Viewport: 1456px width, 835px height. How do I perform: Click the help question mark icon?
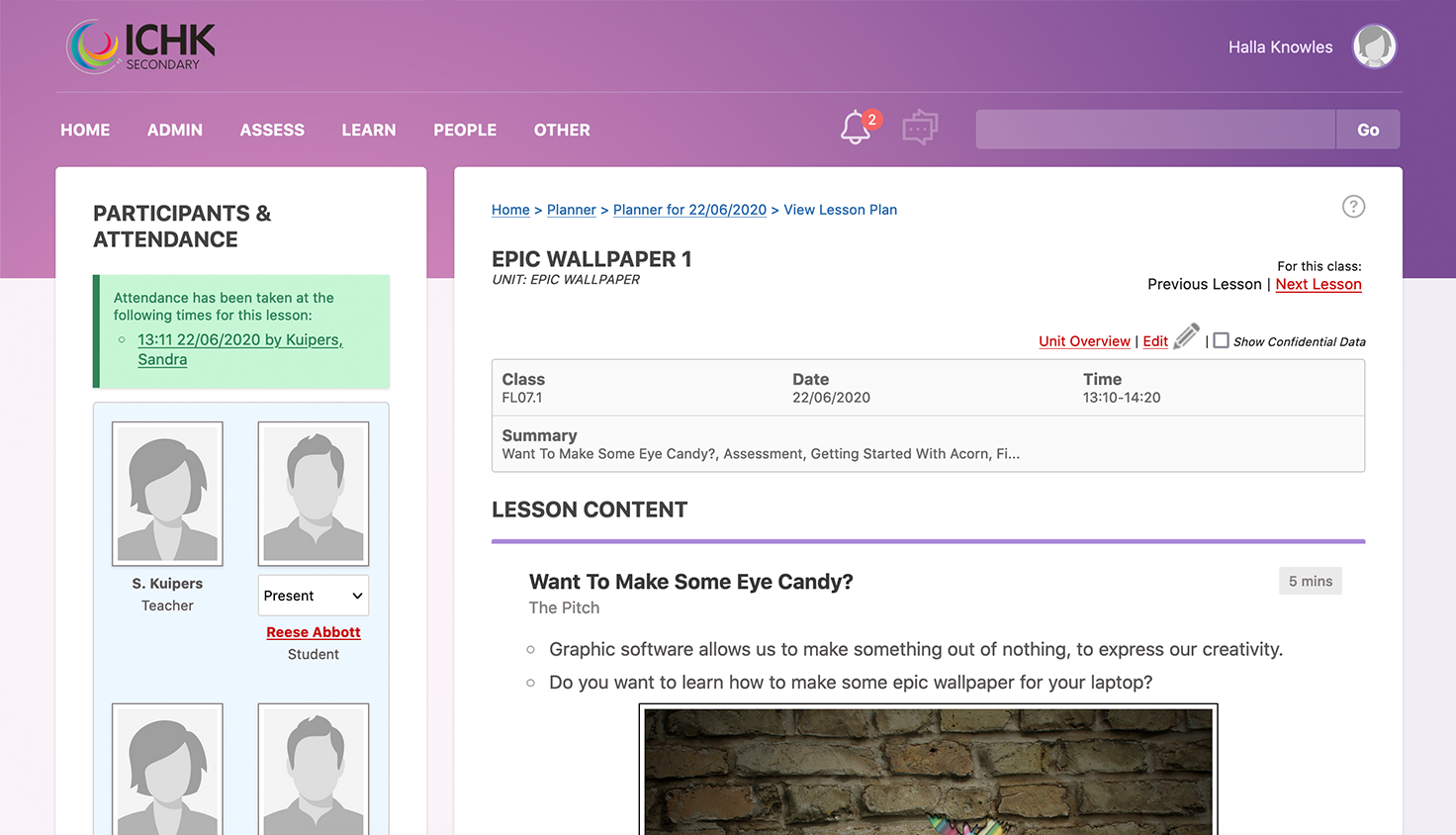click(1353, 206)
